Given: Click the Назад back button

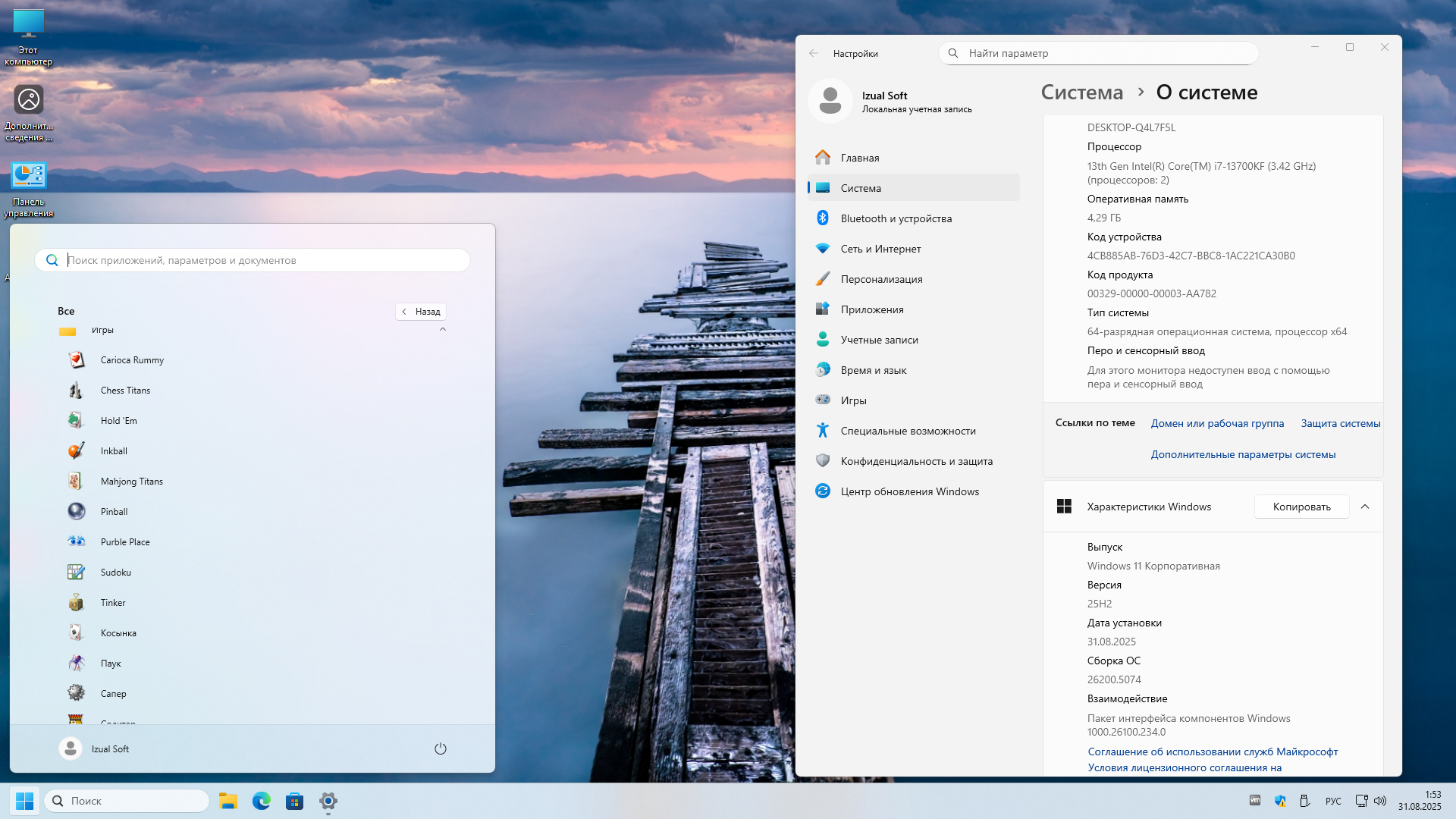Looking at the screenshot, I should (x=421, y=312).
